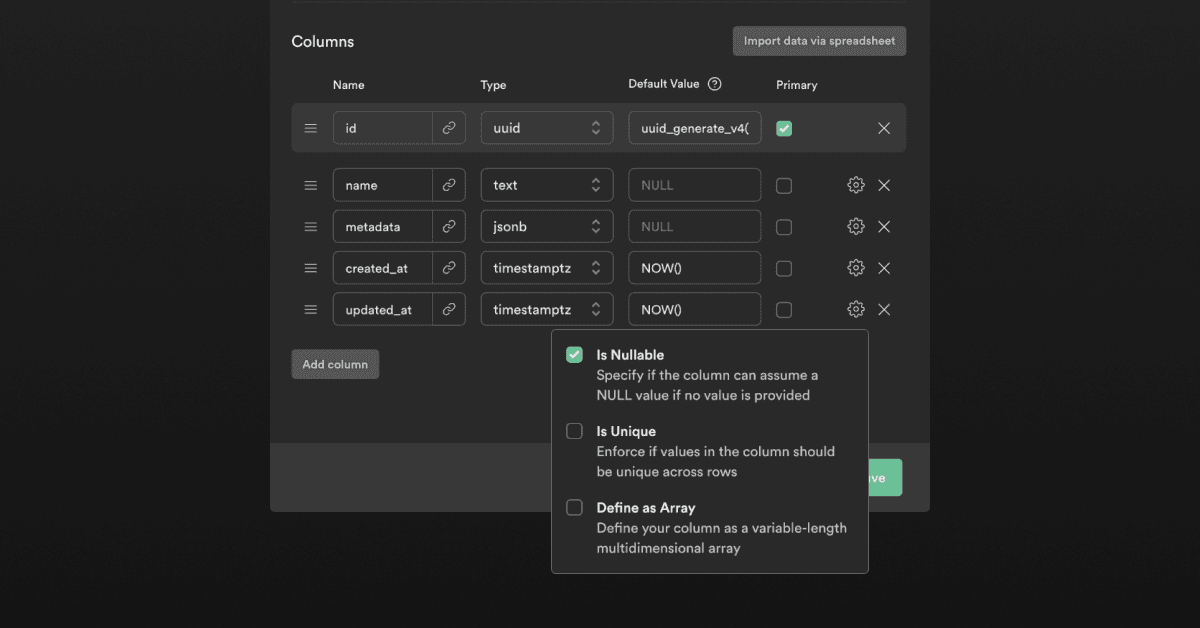This screenshot has height=628, width=1200.
Task: Open the timestamptz type dropdown for created_at
Action: (546, 268)
